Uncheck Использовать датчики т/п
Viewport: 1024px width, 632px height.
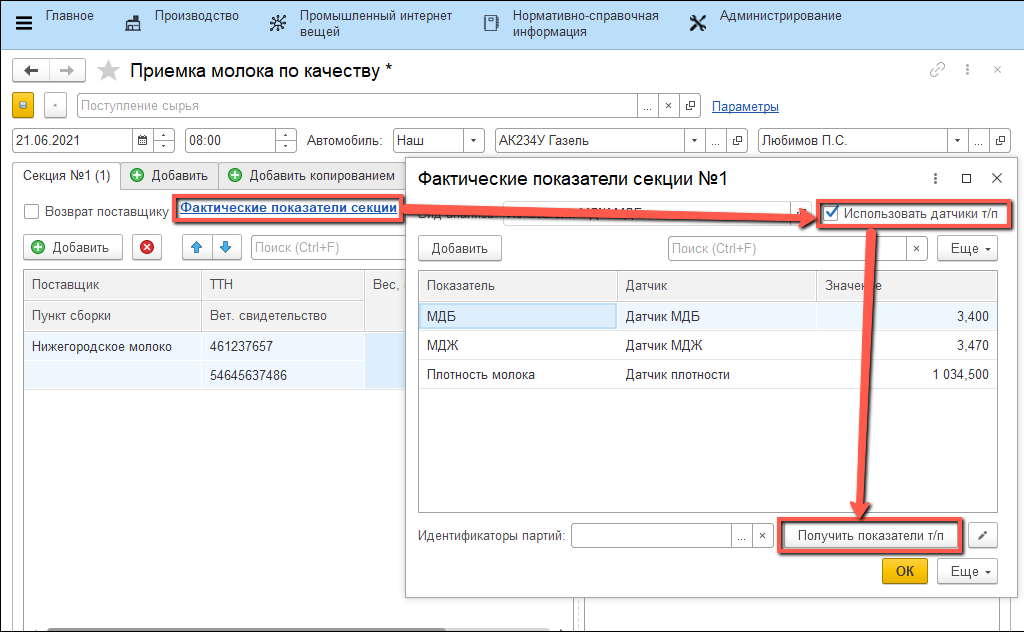click(830, 213)
